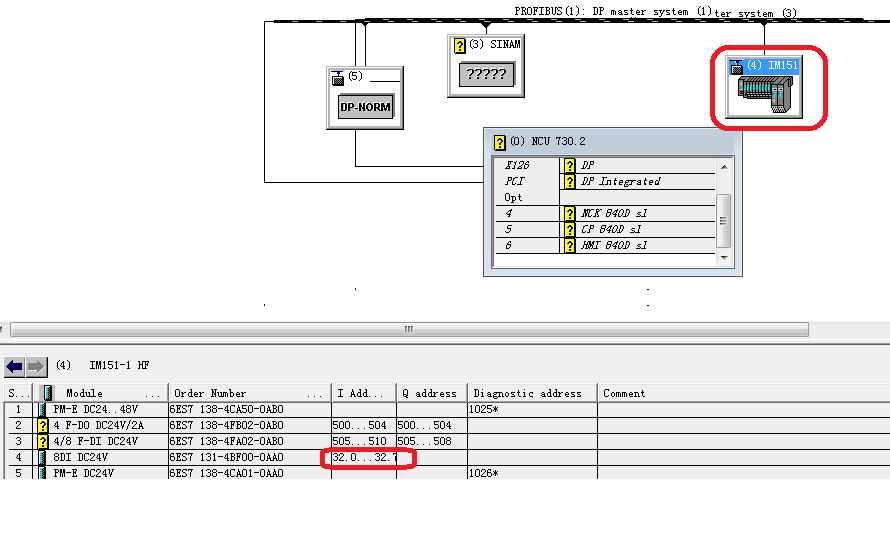Select the (3) SINAM unknown device node
The image size is (890, 540).
[486, 65]
